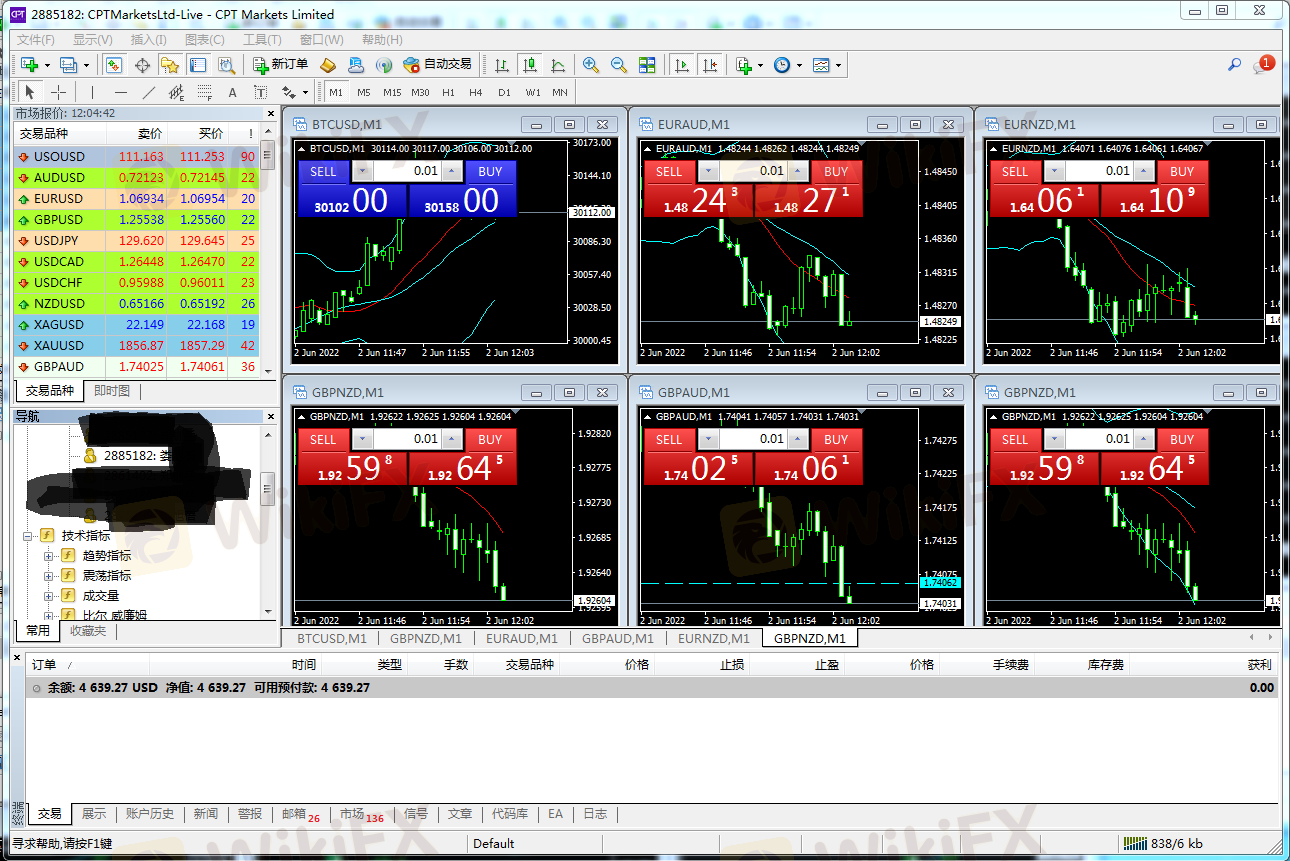Switch chart to candlesticks type
The width and height of the screenshot is (1290, 861).
pos(530,65)
